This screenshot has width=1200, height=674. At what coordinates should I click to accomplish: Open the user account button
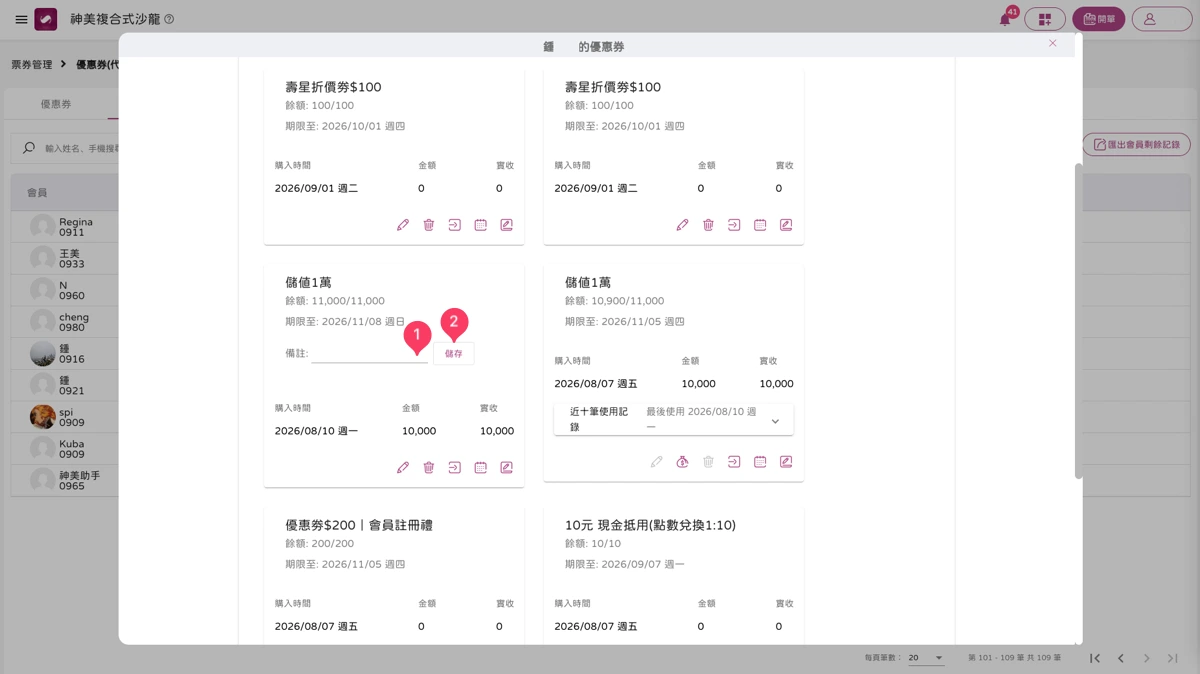[1162, 19]
